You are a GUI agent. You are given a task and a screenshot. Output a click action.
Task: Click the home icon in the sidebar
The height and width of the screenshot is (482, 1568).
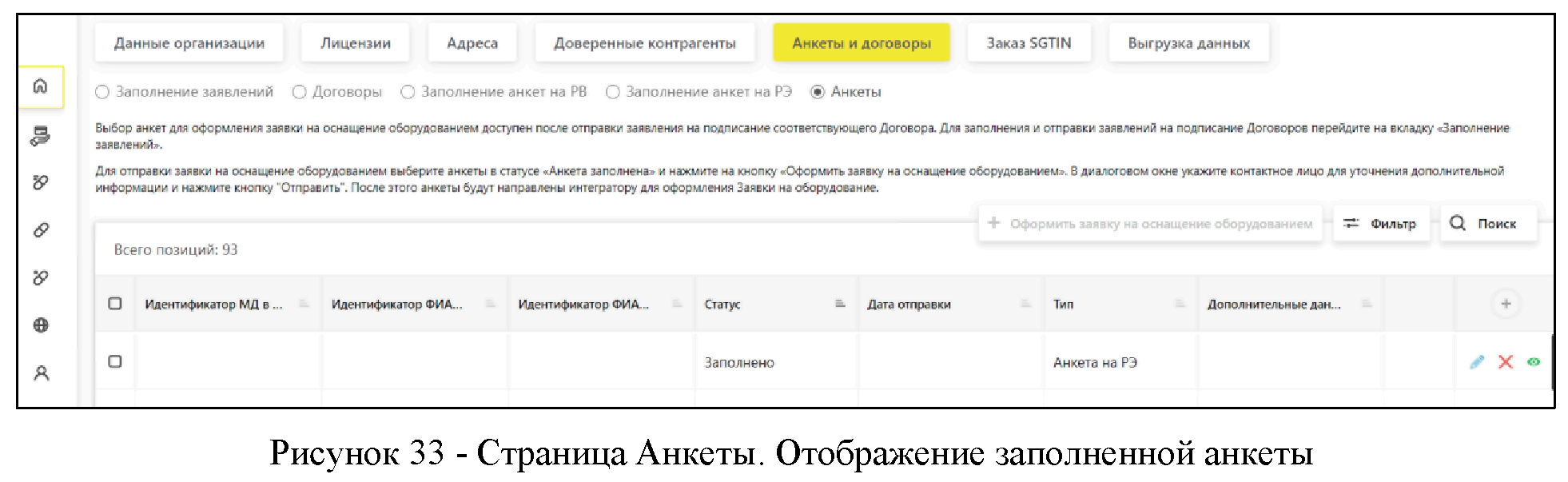[41, 86]
